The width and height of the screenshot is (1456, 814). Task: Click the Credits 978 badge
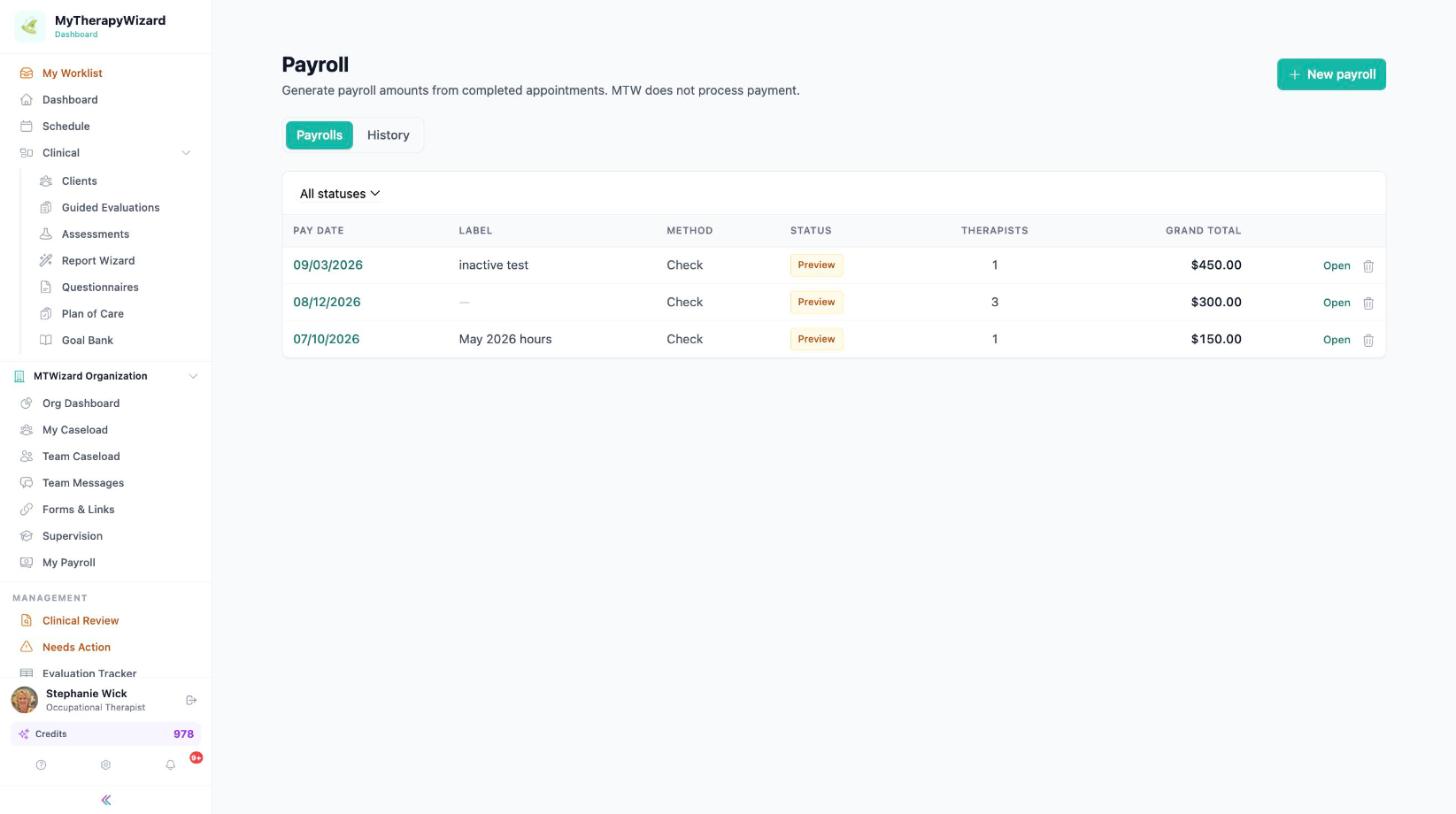(x=105, y=734)
